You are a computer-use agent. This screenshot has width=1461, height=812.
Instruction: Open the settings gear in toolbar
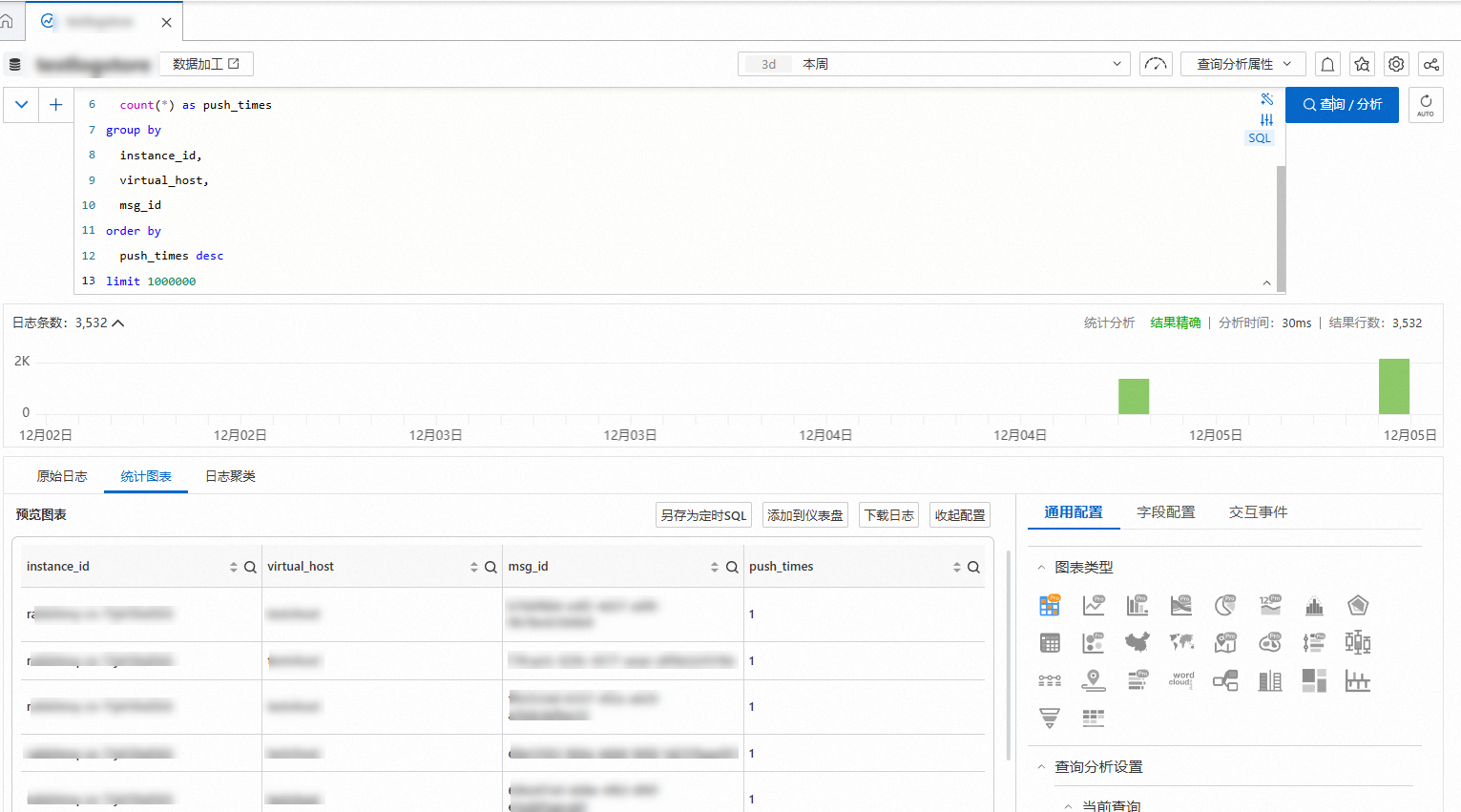tap(1396, 64)
